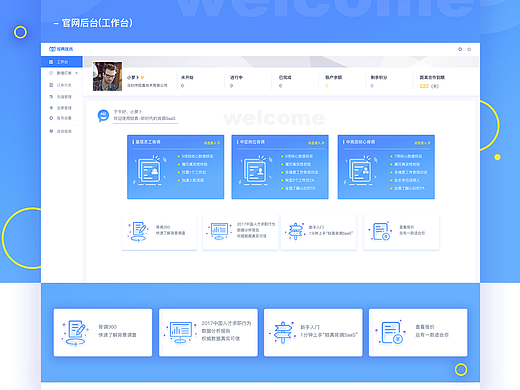Open the enlarged 查看报价 card in the bottom strip

point(418,332)
